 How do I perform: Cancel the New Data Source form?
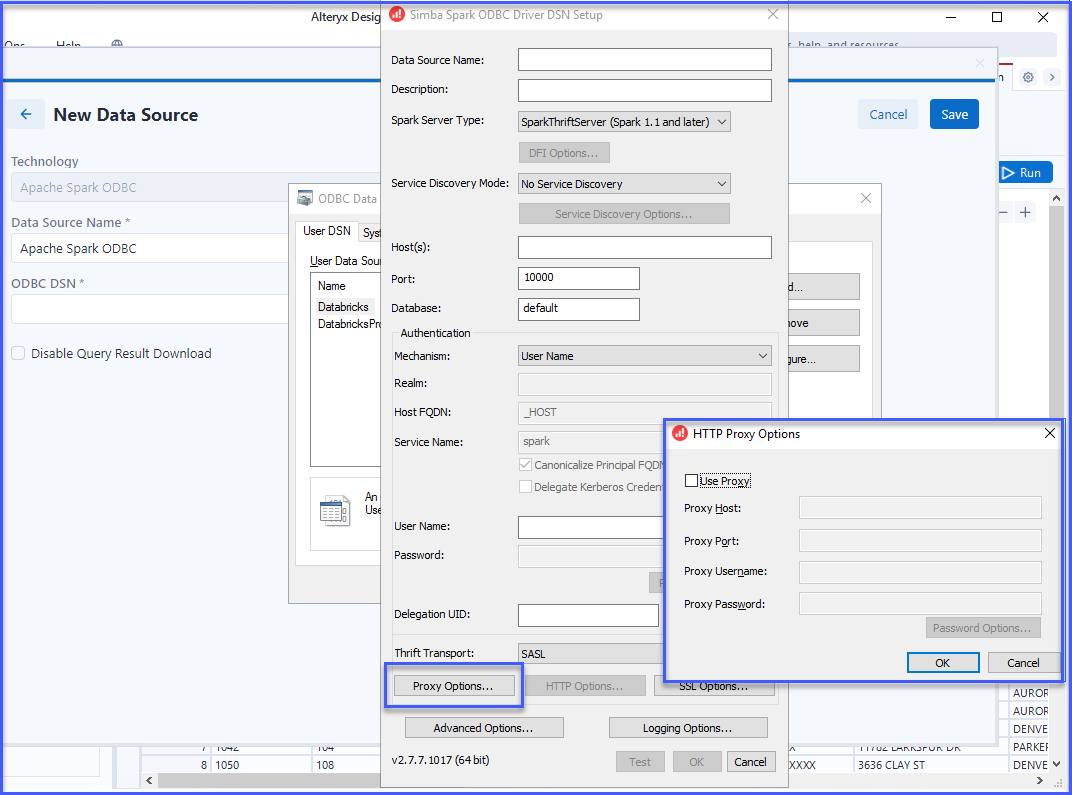(888, 114)
